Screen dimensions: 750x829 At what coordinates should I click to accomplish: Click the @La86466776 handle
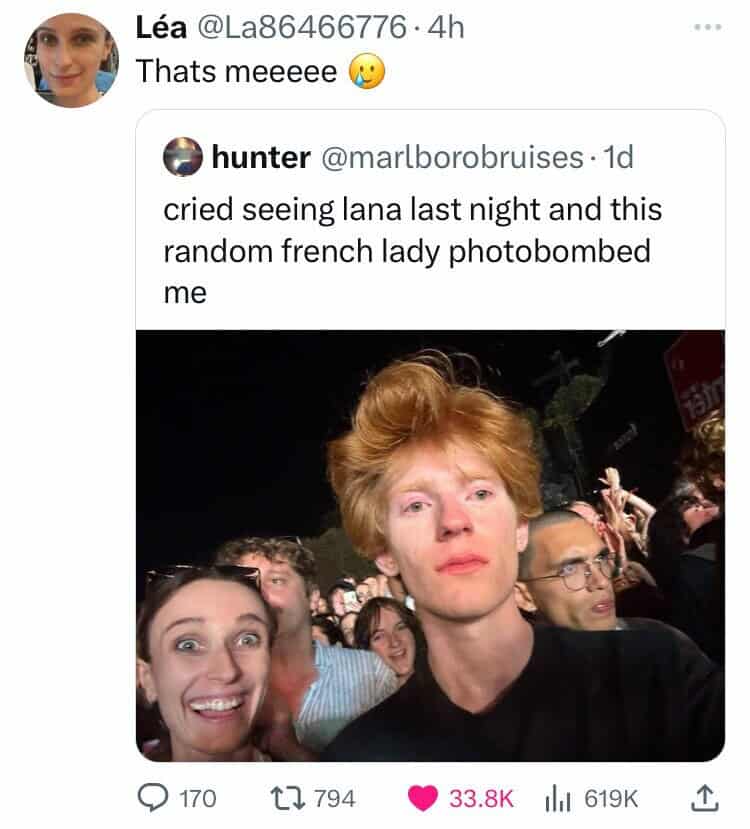click(x=302, y=27)
